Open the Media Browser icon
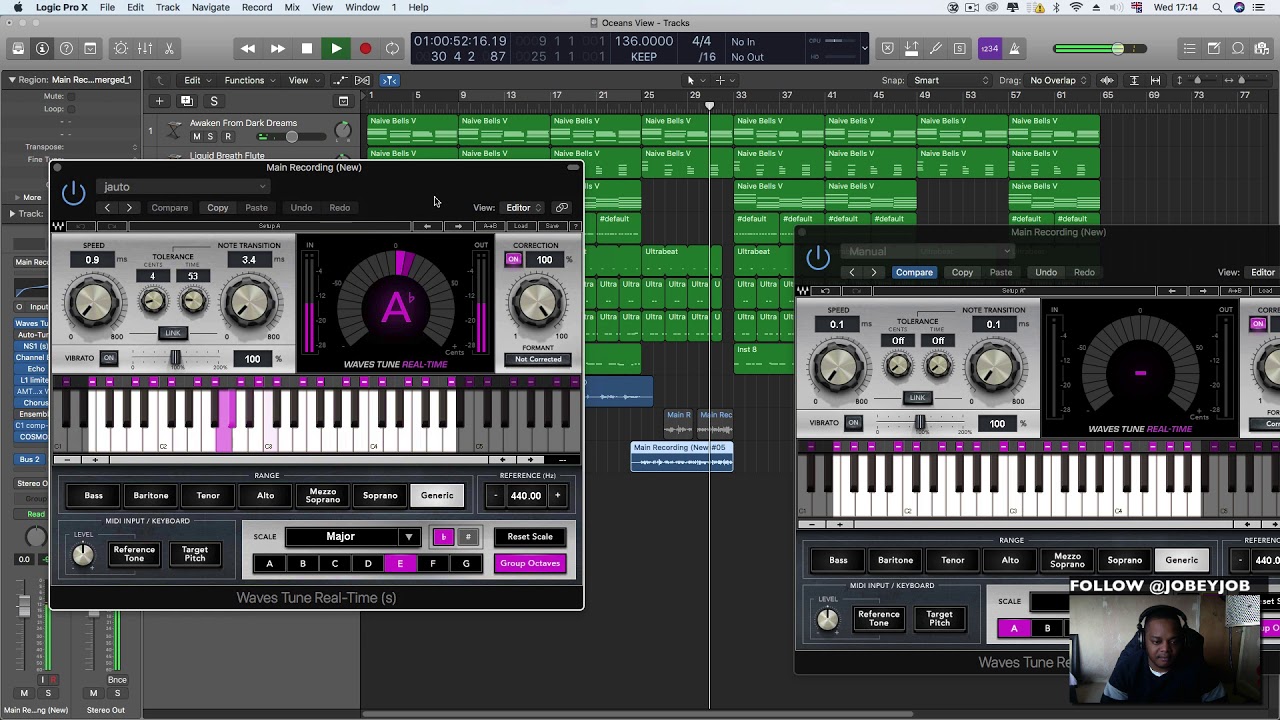This screenshot has height=720, width=1280. [x=1262, y=48]
